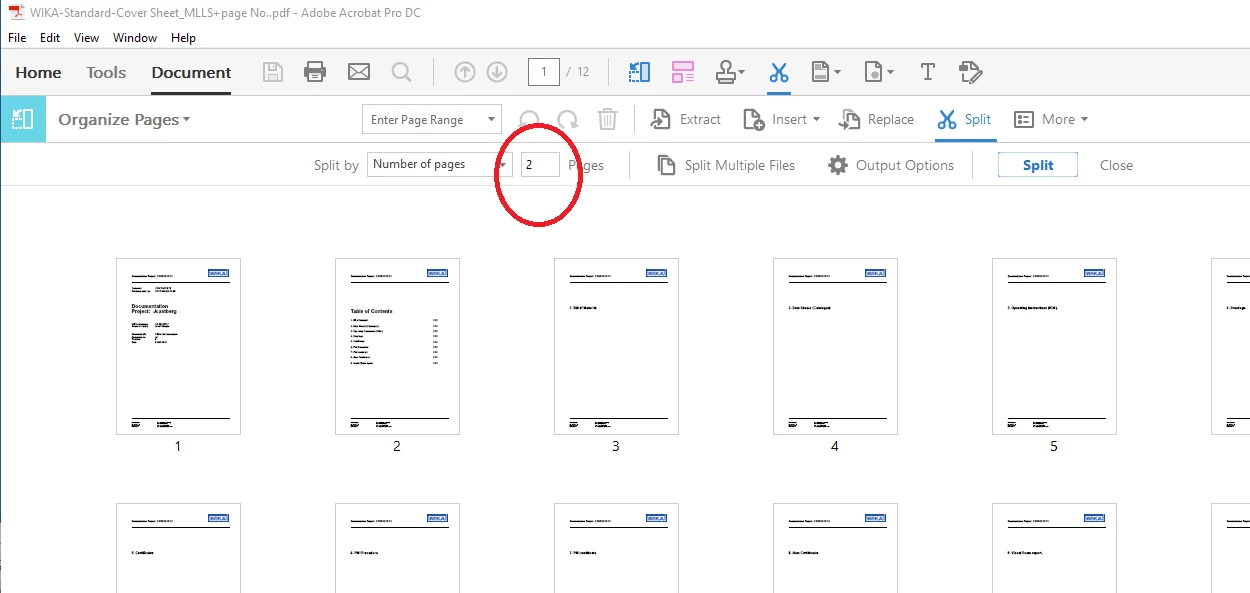Go to previous page arrow icon

[x=465, y=72]
